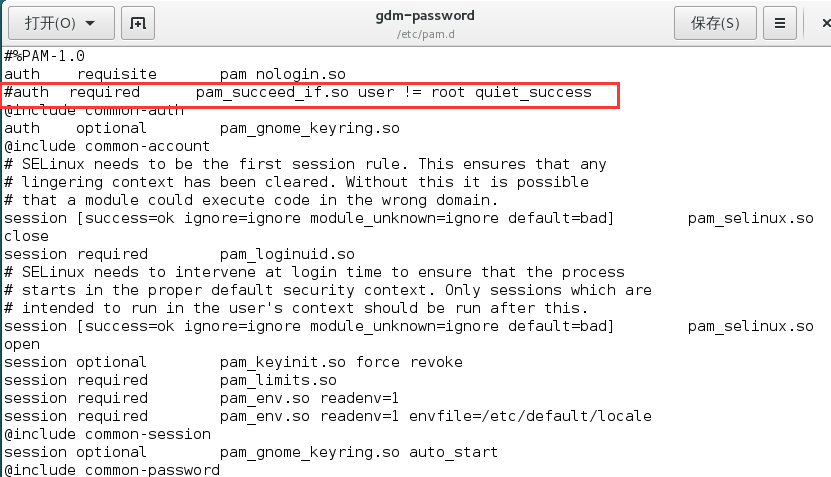Click on pam_gnome_keyring.so auth optional line

tap(202, 128)
